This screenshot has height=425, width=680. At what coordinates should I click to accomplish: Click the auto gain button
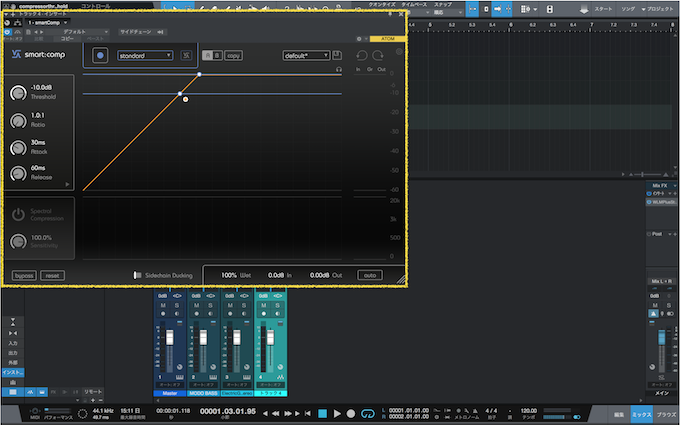point(370,275)
